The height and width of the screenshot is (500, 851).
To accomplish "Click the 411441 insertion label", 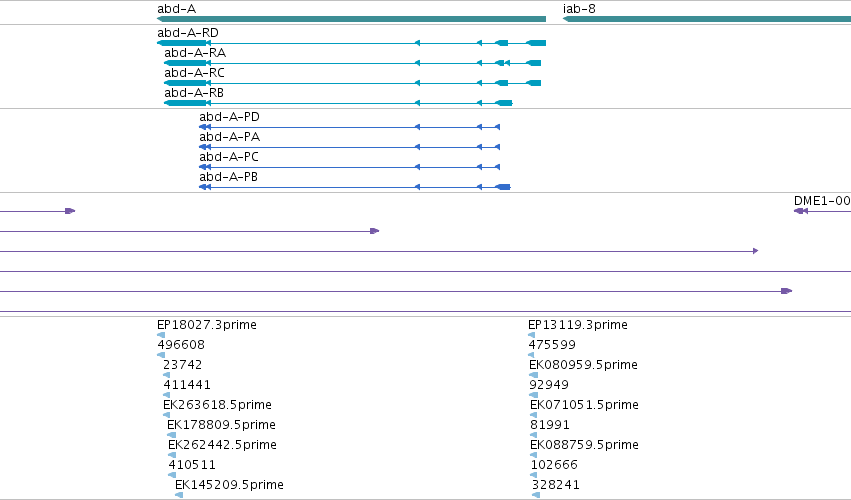I will pyautogui.click(x=187, y=385).
